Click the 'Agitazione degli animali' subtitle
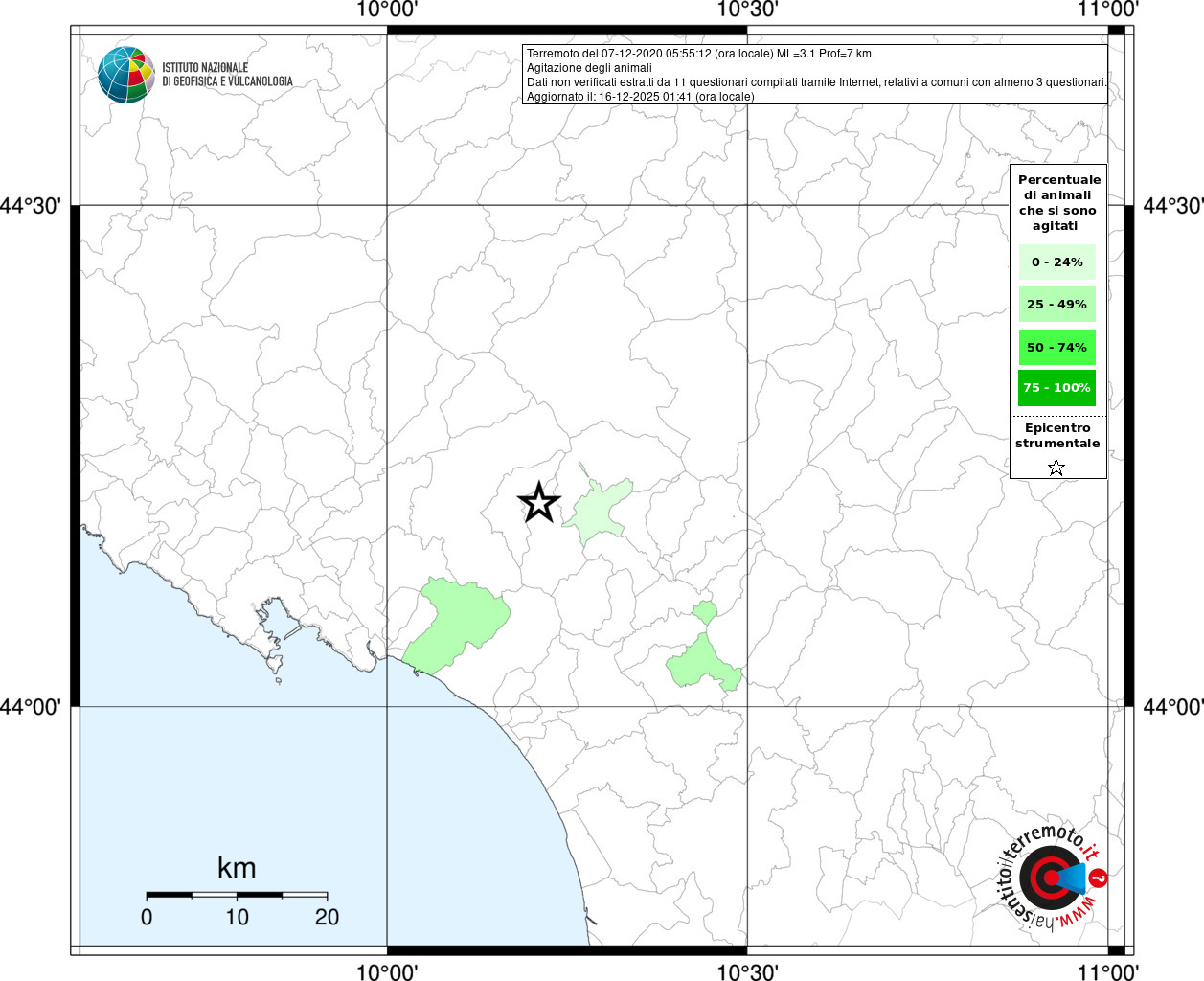 click(589, 68)
